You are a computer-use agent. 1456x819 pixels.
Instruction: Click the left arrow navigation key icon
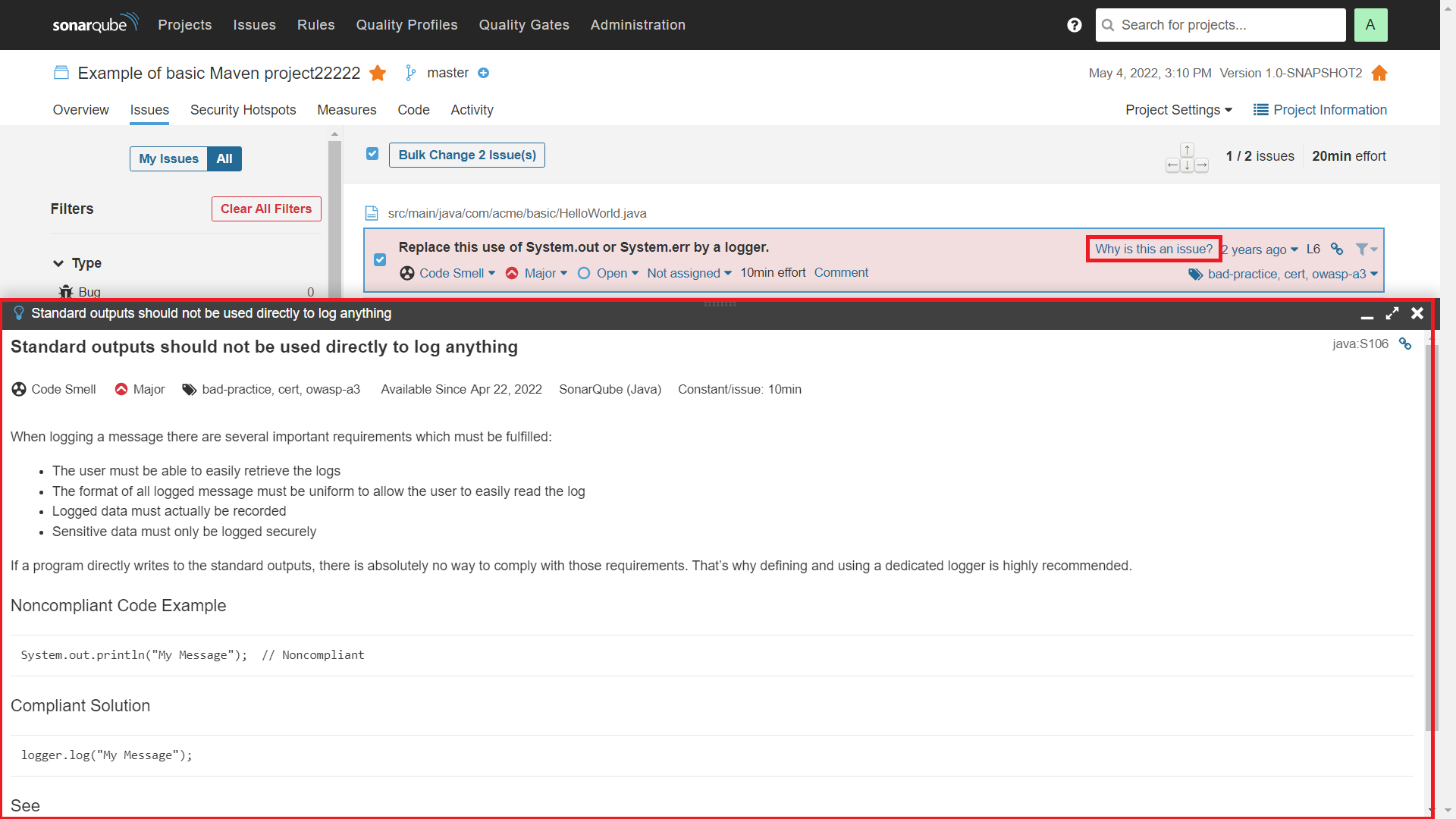tap(1172, 165)
